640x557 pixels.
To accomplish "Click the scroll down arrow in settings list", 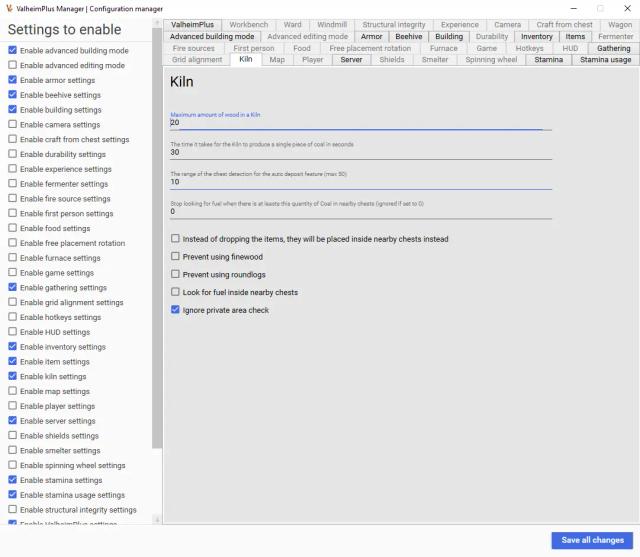I will [x=157, y=519].
